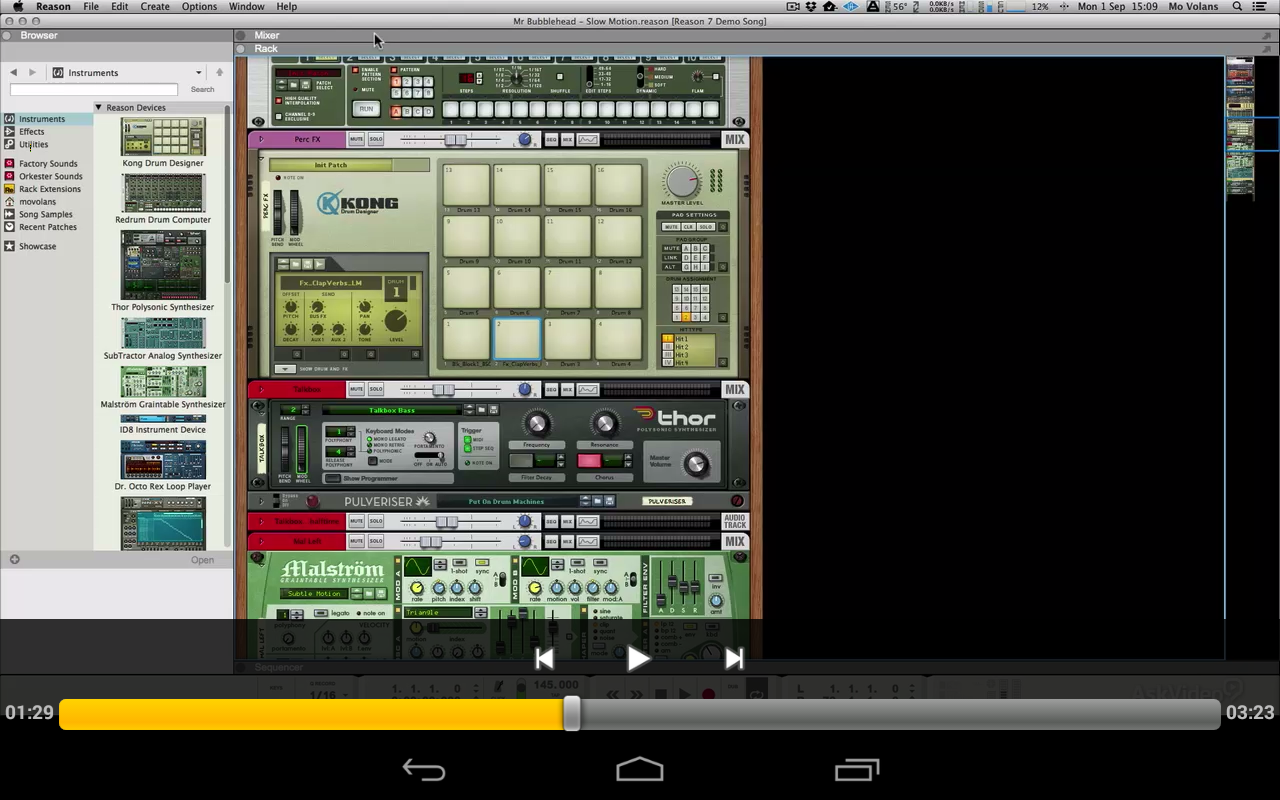1280x800 pixels.
Task: Select the Kong Drum Designer thumbnail
Action: coord(163,137)
